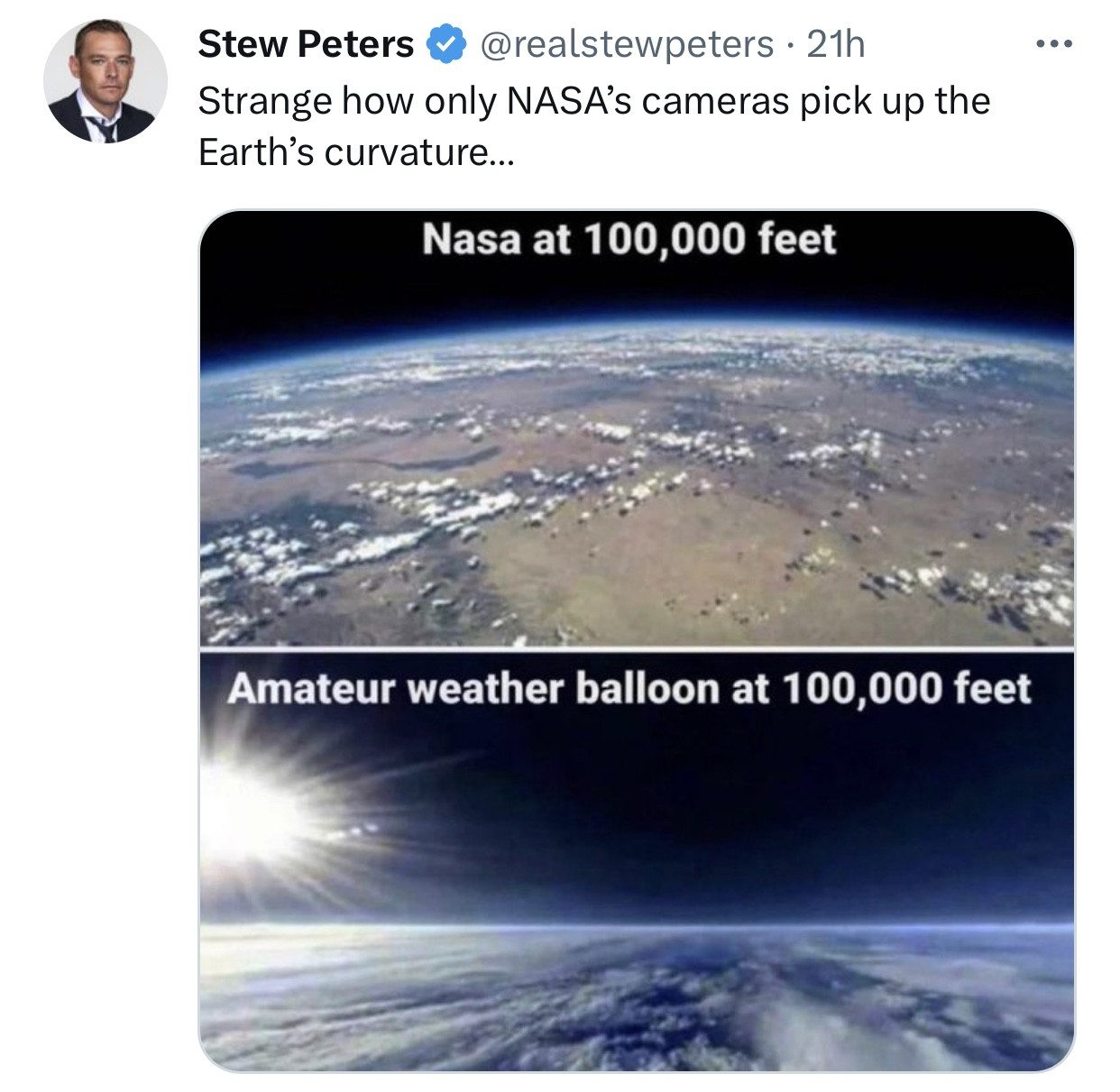
Task: Click the 21h timestamp
Action: tap(836, 44)
